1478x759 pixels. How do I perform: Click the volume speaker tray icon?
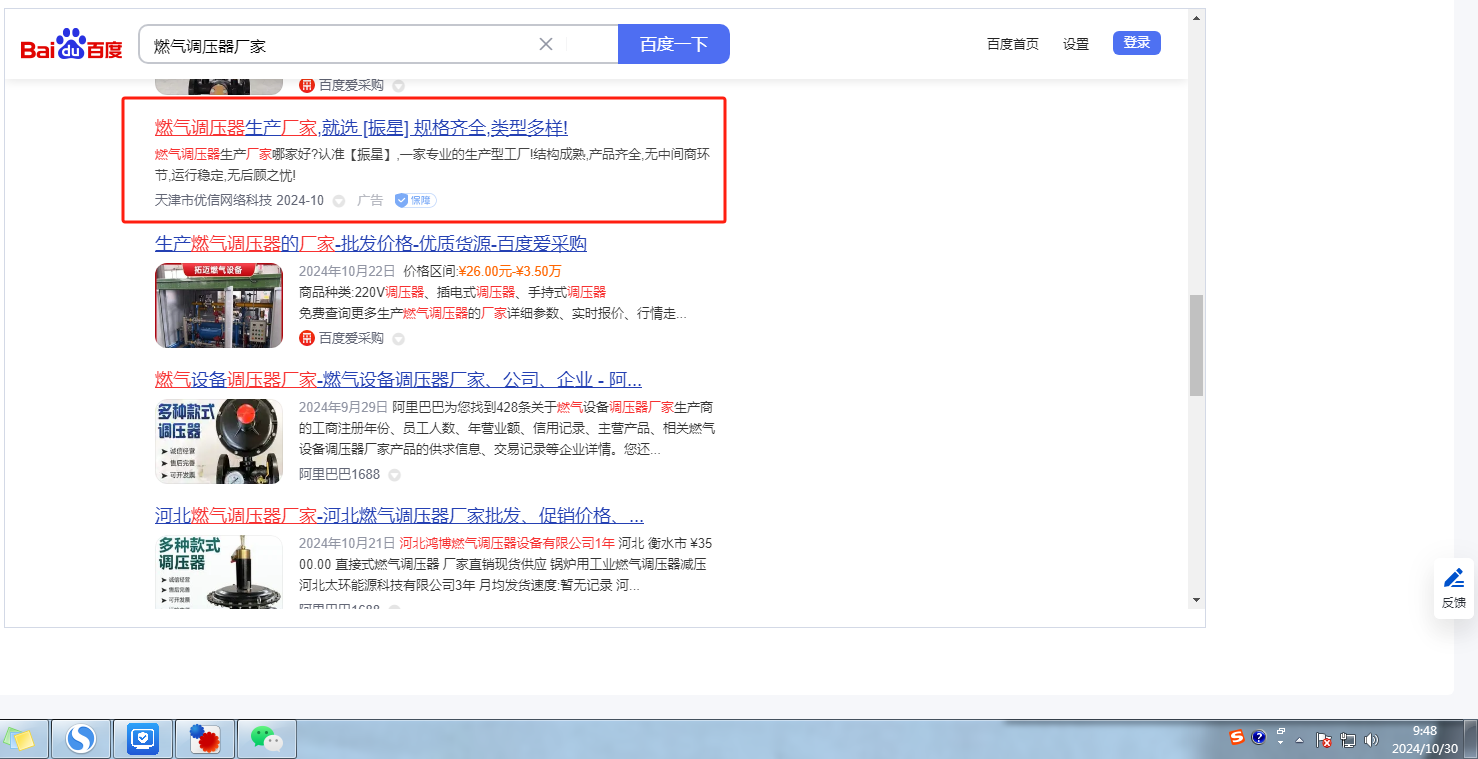[1370, 740]
